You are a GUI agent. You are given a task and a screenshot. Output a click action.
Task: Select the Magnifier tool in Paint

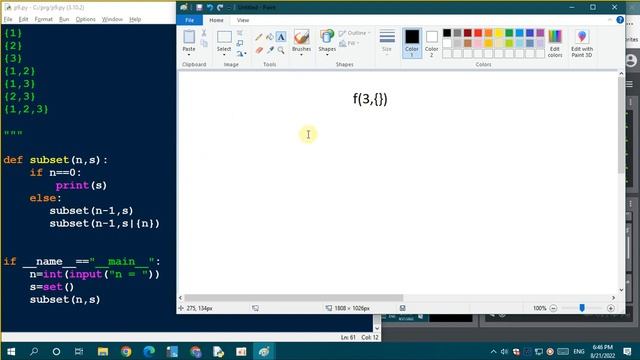pyautogui.click(x=281, y=50)
